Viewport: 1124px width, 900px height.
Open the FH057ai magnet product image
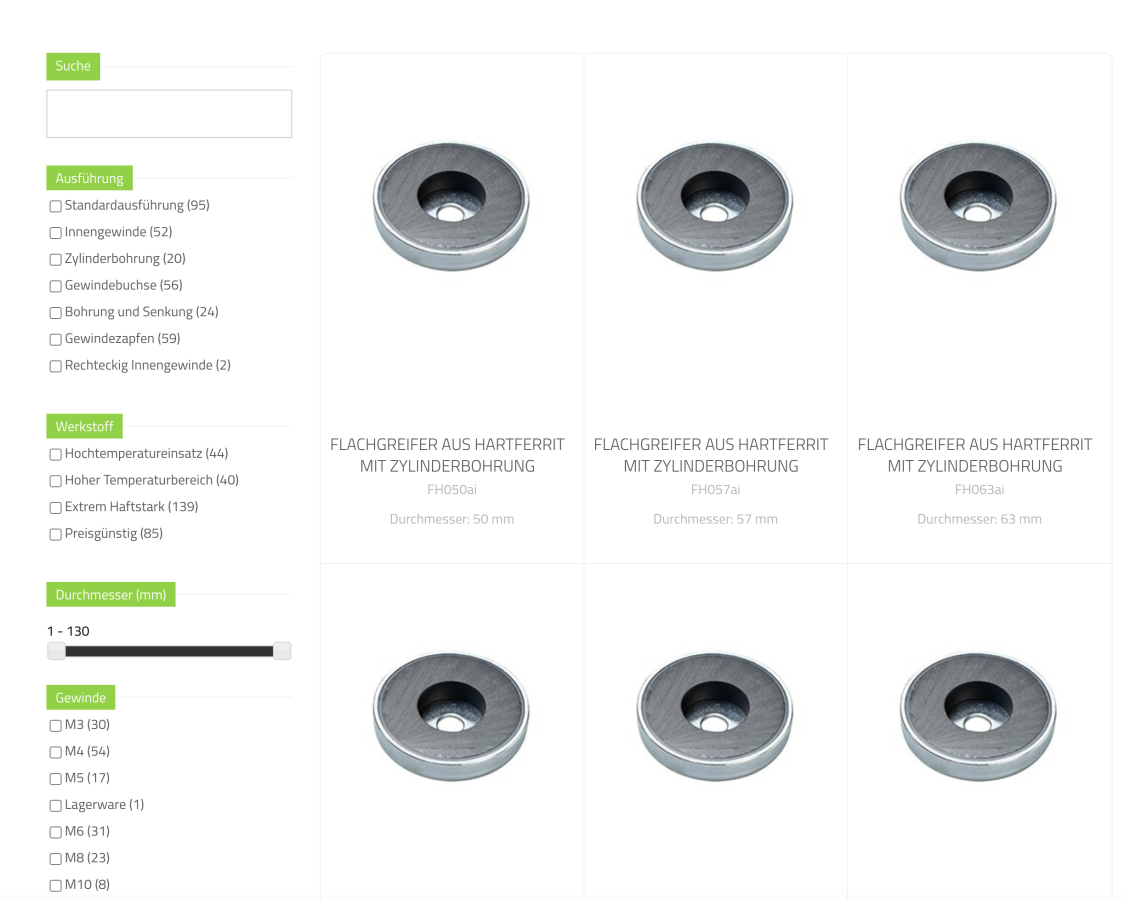pos(715,206)
